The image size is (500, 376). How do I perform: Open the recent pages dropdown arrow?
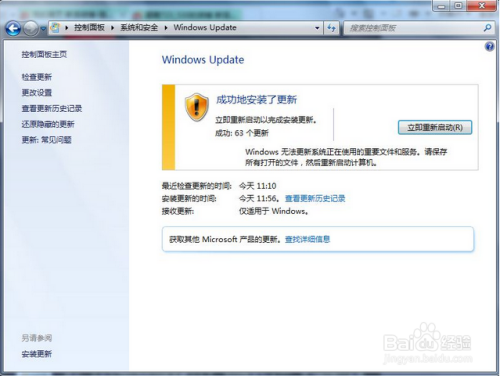point(43,29)
